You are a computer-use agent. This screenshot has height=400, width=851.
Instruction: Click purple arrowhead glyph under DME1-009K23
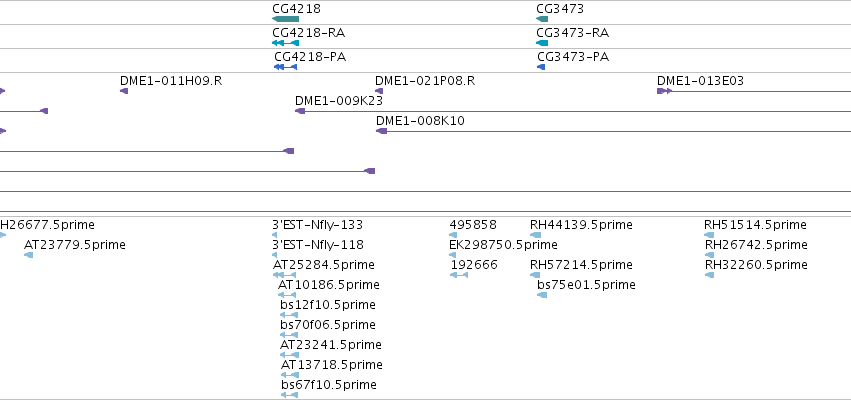[300, 111]
